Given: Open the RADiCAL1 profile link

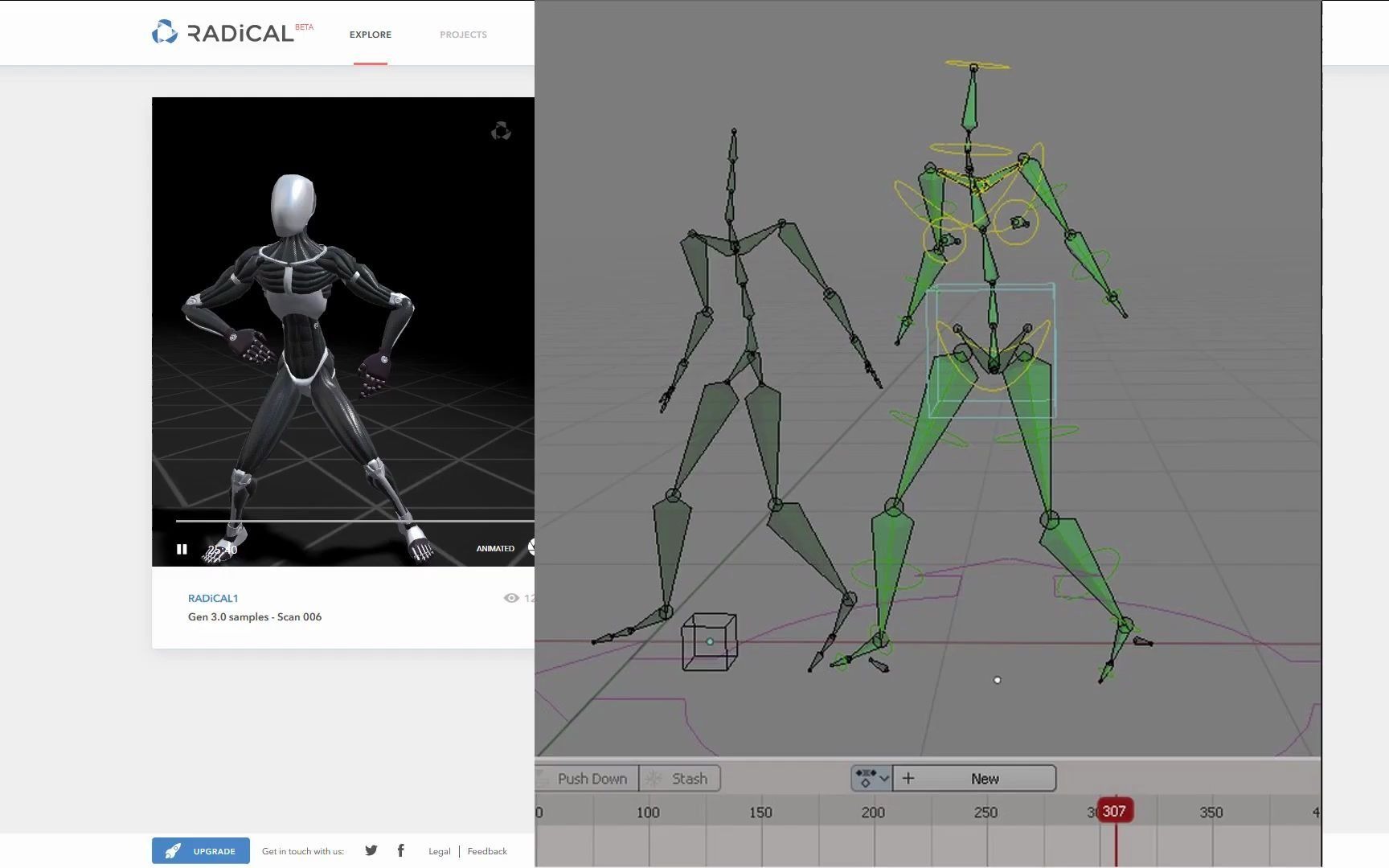Looking at the screenshot, I should click(213, 598).
